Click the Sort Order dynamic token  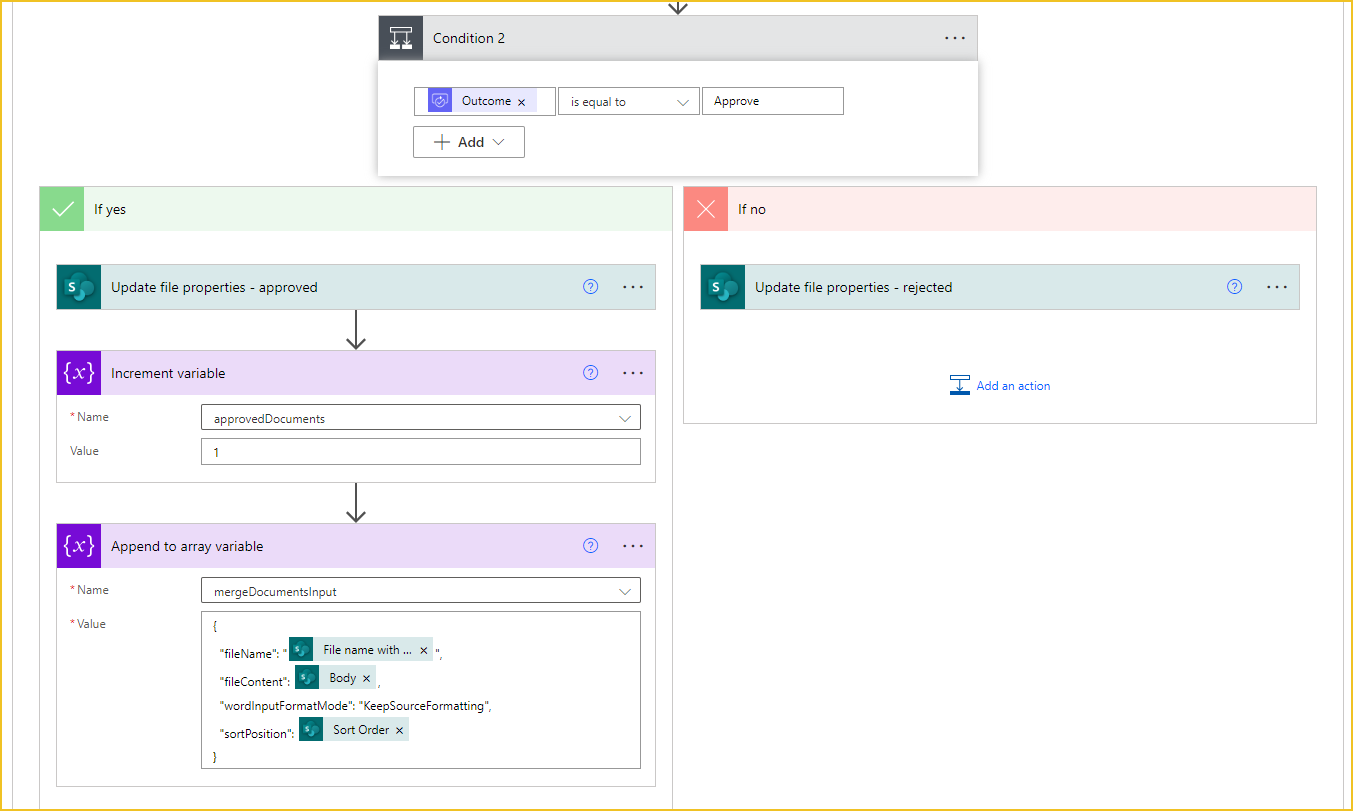coord(354,730)
